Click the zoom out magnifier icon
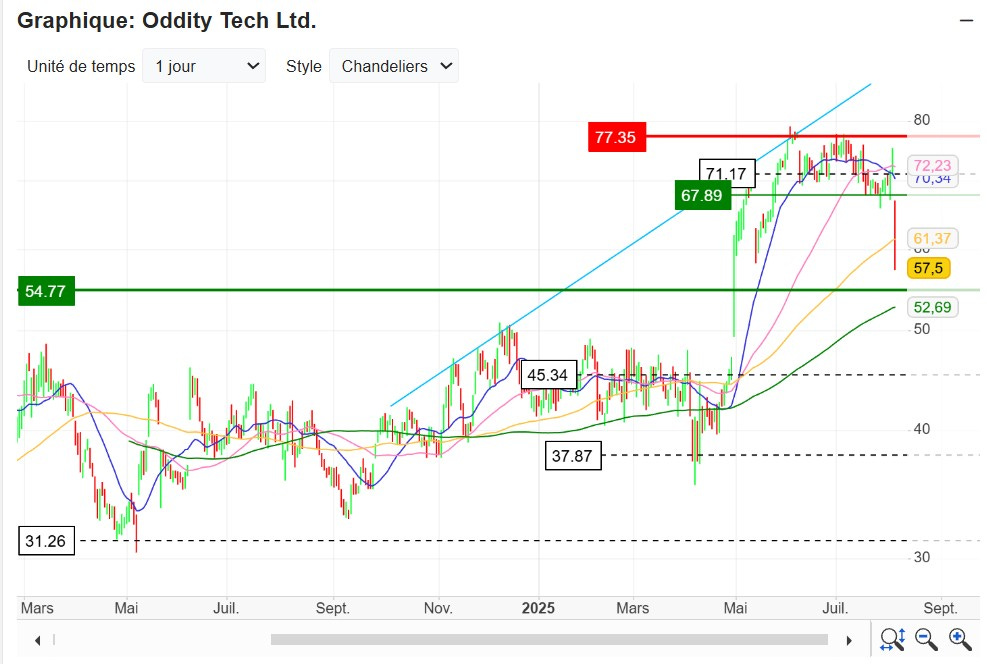 pos(926,639)
